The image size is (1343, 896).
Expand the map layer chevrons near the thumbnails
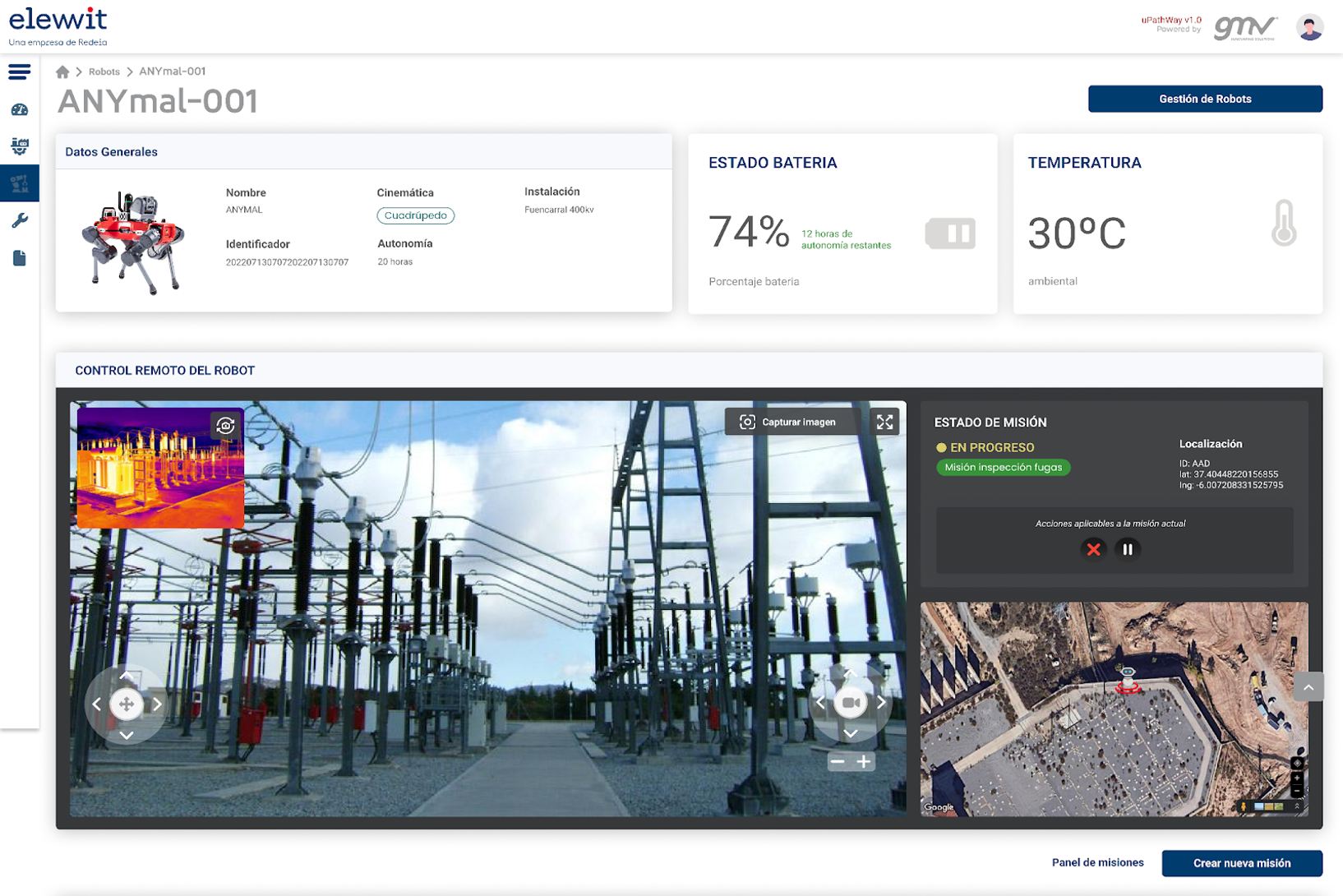tap(1298, 806)
